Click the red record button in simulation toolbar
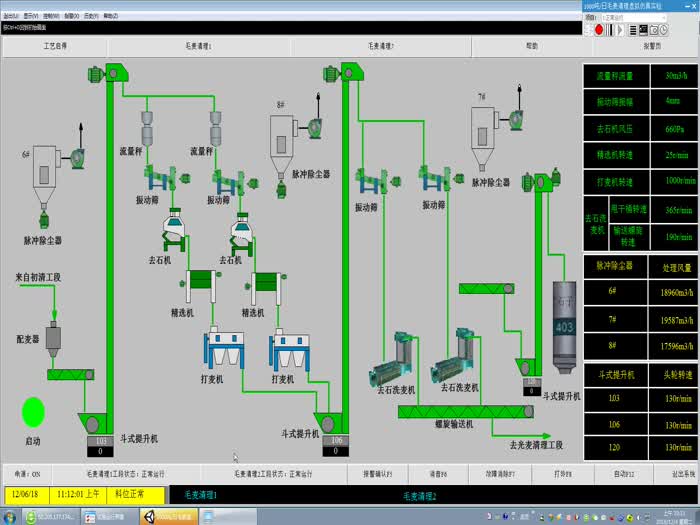This screenshot has height=525, width=700. tap(599, 30)
